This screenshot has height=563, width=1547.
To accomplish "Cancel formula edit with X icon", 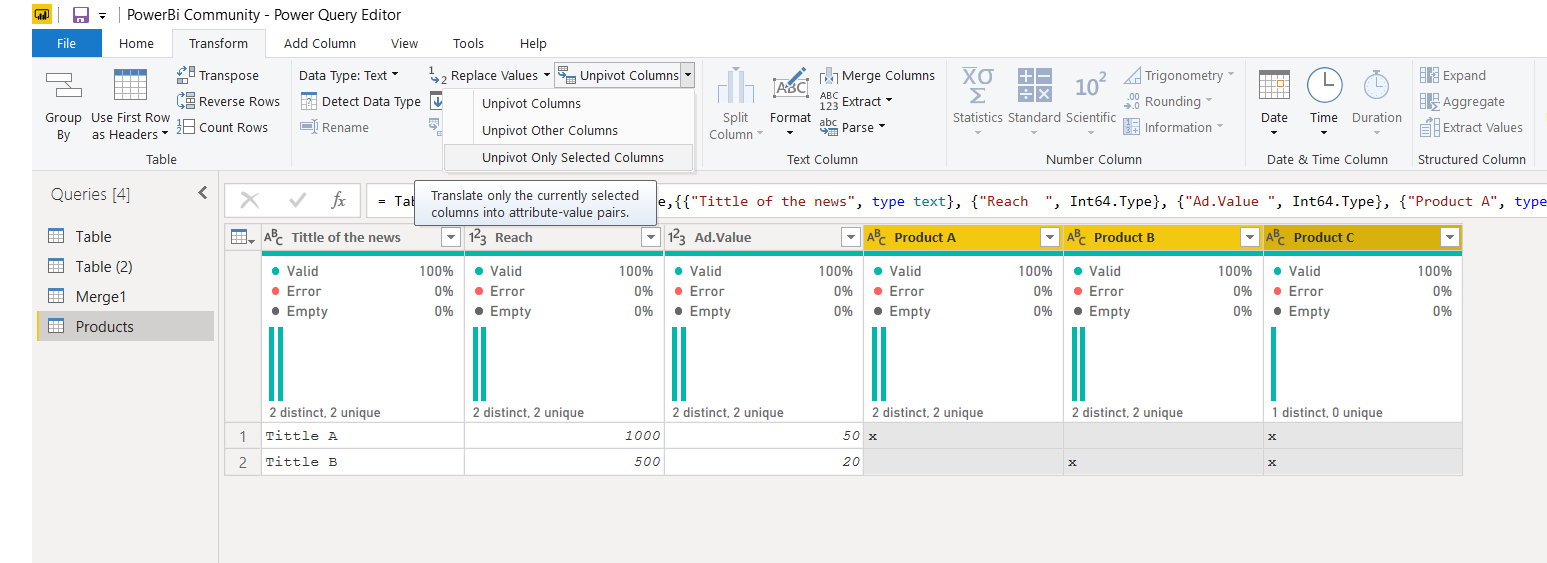I will [x=250, y=201].
